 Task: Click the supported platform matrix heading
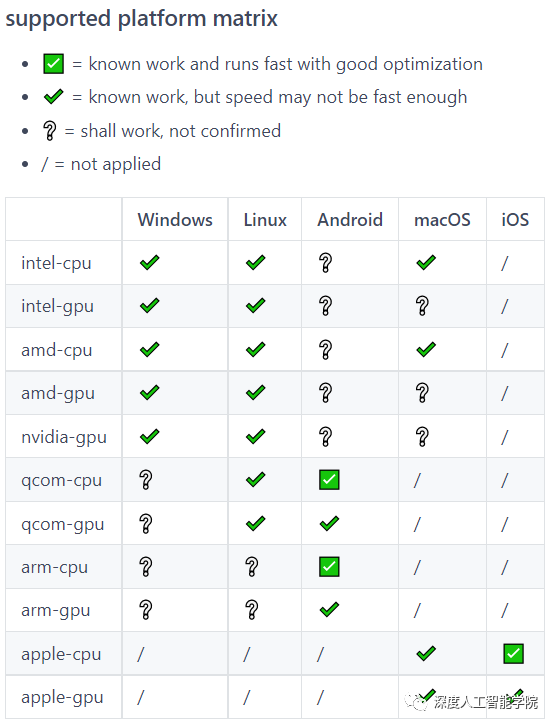141,19
